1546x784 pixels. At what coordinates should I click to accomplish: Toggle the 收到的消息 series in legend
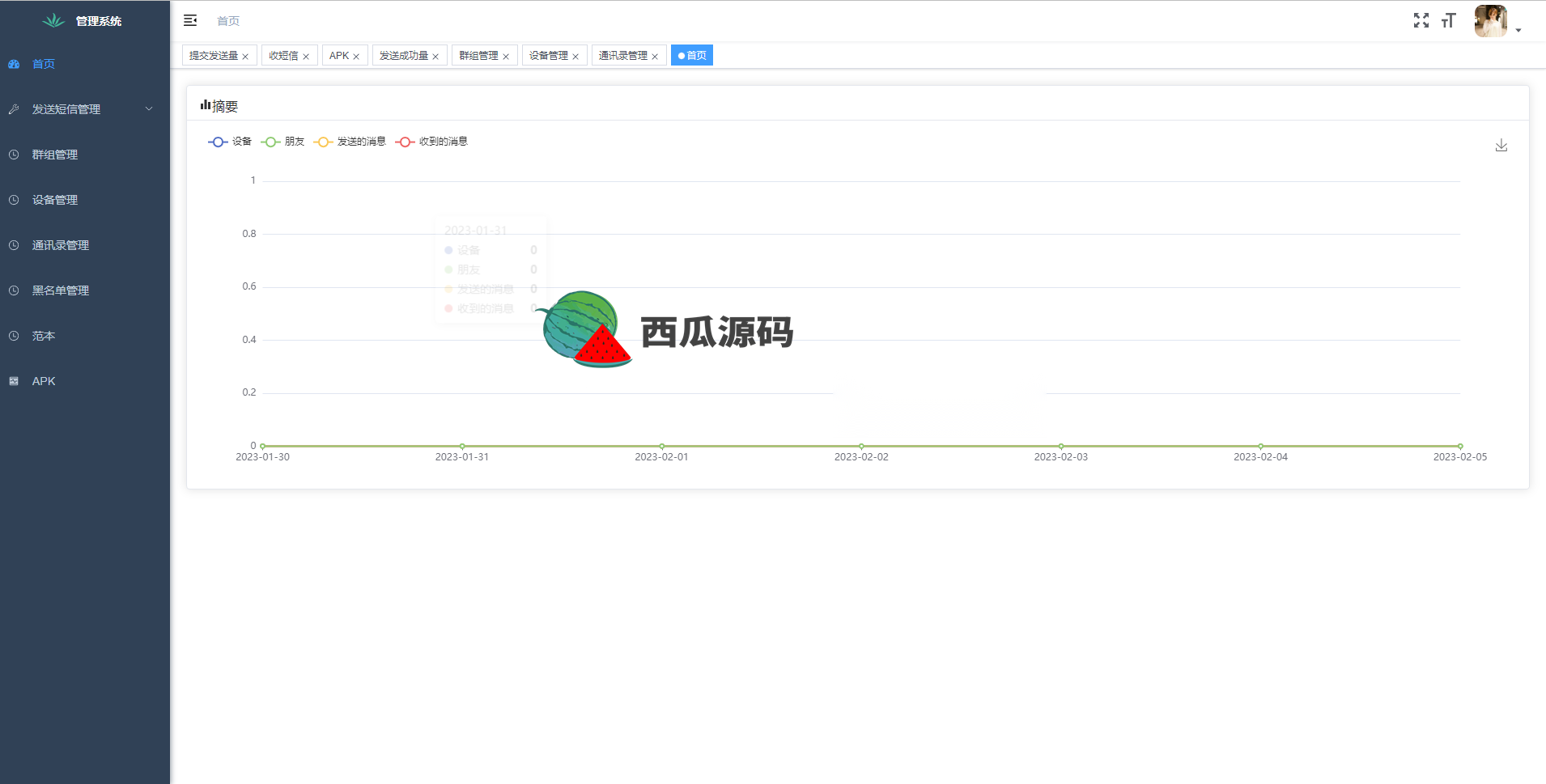pos(431,142)
